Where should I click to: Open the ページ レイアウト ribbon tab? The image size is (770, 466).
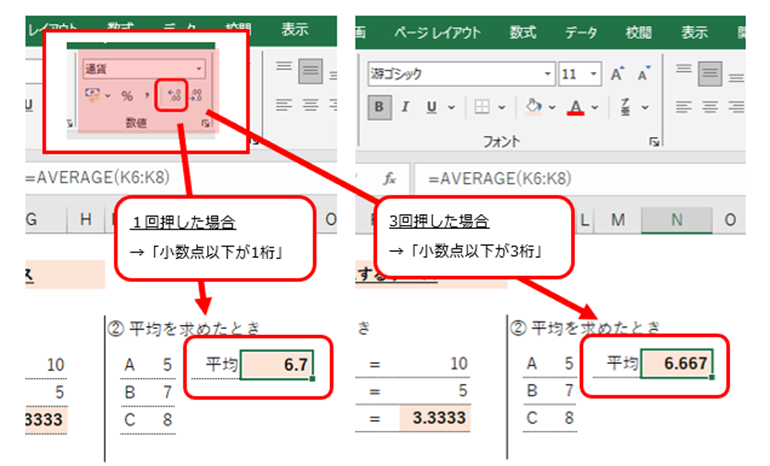point(438,32)
